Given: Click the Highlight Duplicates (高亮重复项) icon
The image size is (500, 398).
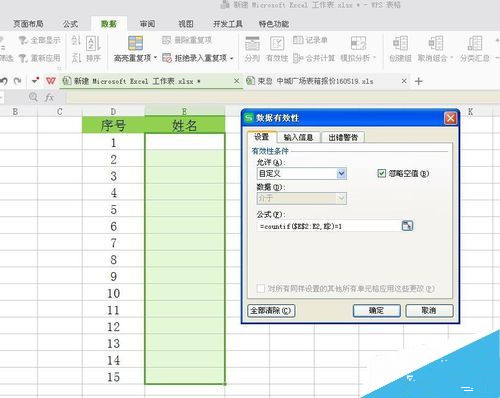Looking at the screenshot, I should tap(136, 43).
